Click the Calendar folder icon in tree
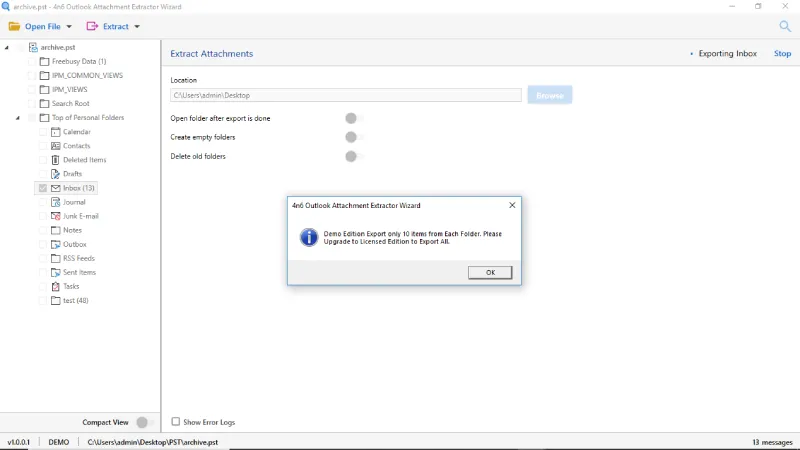The image size is (800, 450). [x=56, y=132]
